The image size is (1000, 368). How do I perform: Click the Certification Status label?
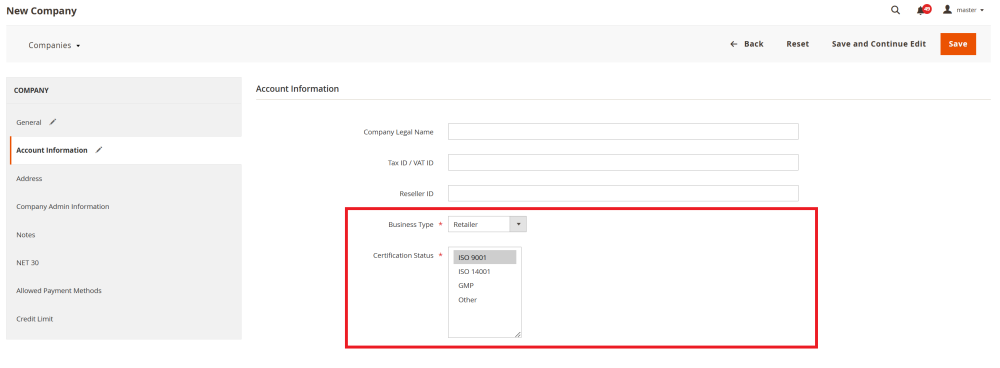tap(403, 255)
